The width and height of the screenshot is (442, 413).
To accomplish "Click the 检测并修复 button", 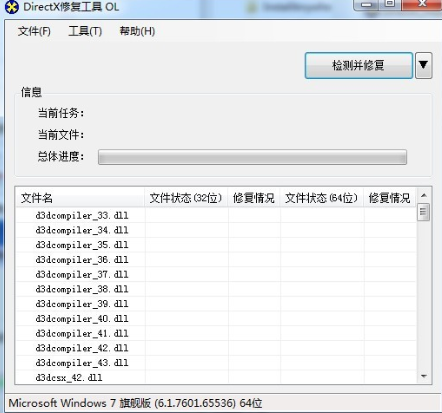I will coord(359,65).
